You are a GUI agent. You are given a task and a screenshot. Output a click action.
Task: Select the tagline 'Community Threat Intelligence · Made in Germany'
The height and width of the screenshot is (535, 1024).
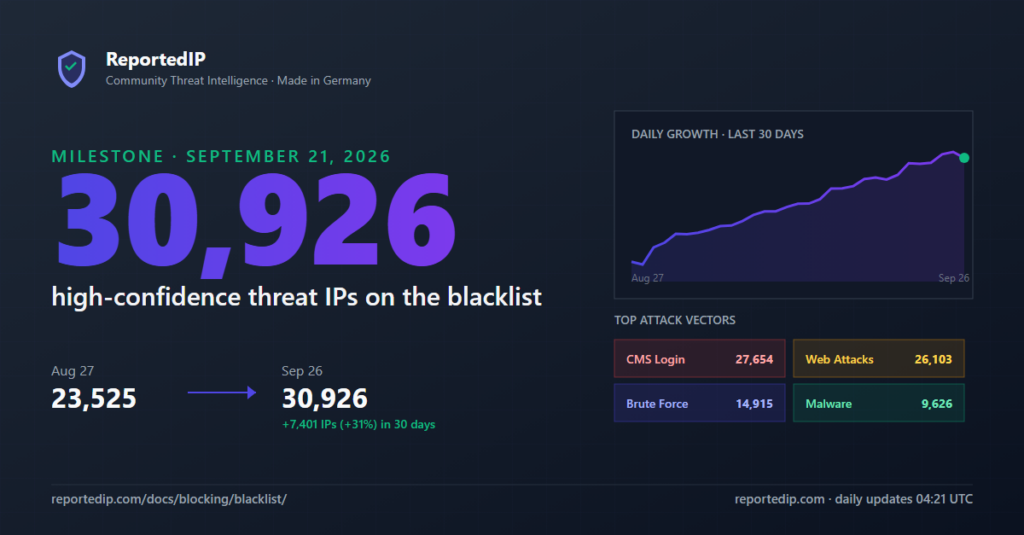238,80
